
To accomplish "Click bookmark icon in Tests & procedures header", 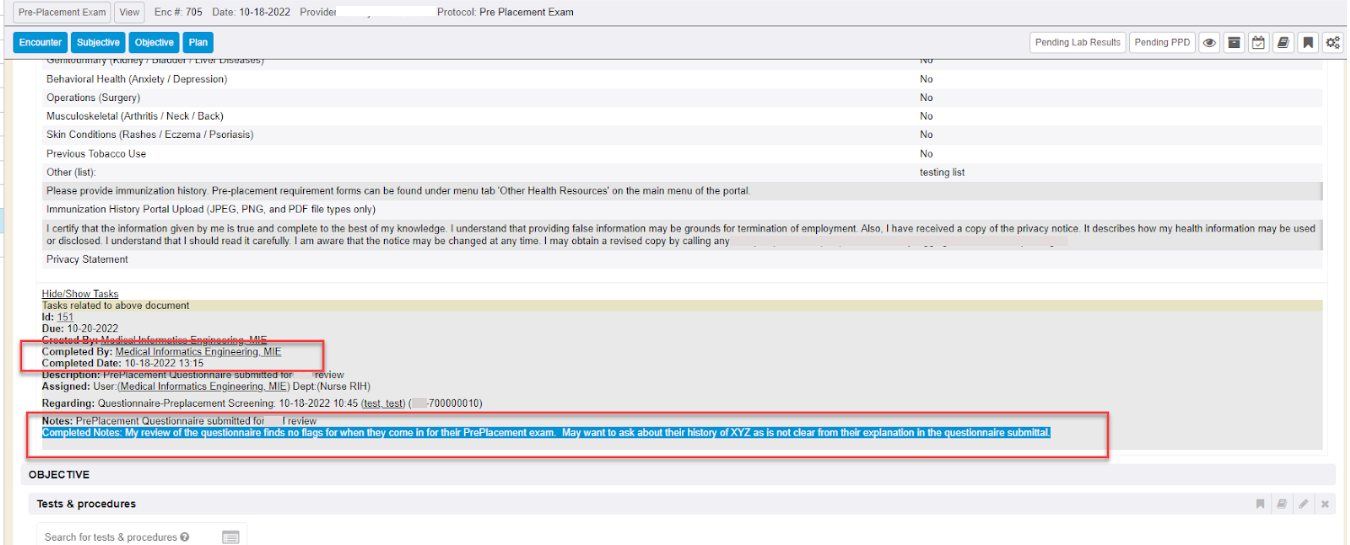I will [1260, 504].
